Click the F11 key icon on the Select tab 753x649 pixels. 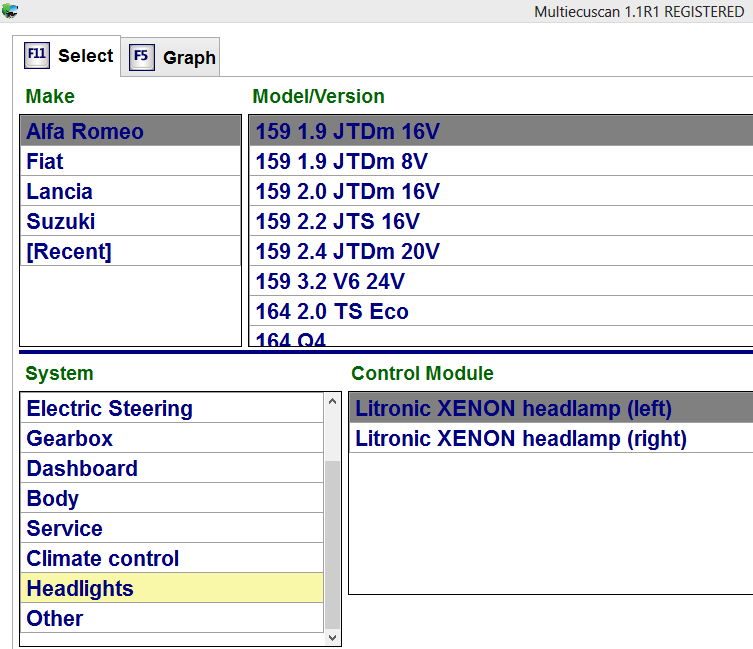pos(37,55)
